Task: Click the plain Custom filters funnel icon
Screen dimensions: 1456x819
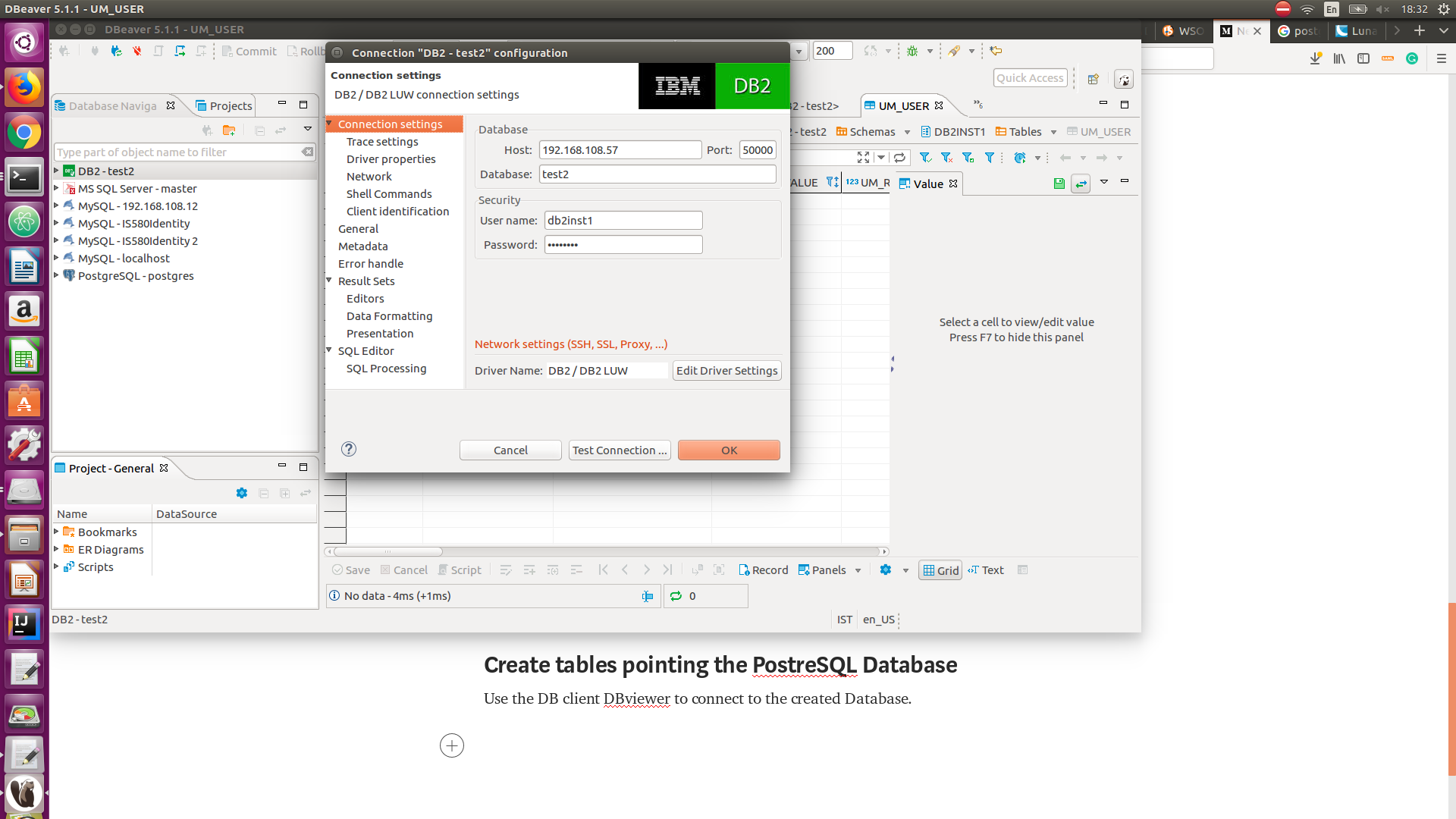Action: (990, 158)
